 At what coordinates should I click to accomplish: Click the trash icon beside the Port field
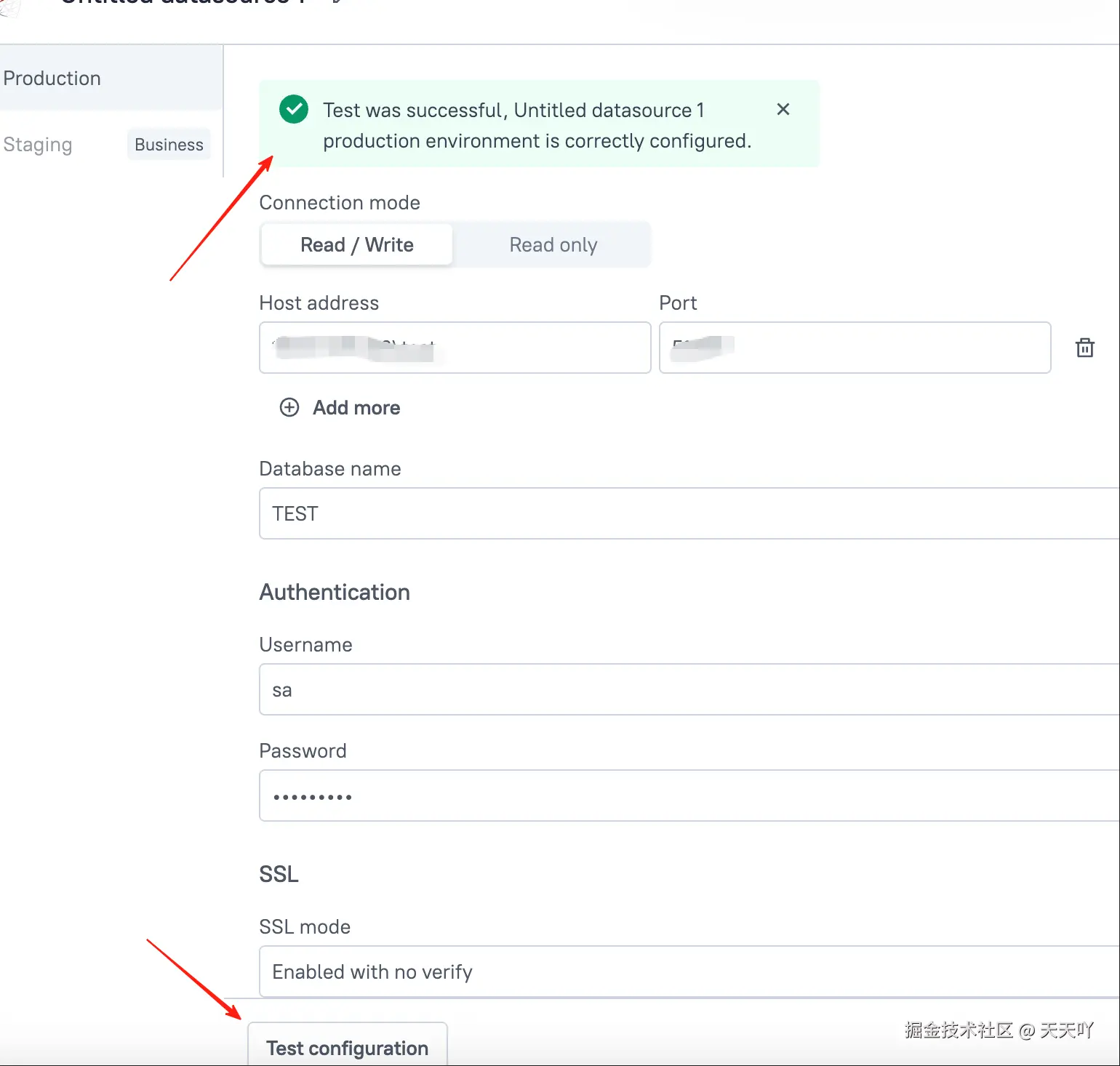pyautogui.click(x=1084, y=348)
